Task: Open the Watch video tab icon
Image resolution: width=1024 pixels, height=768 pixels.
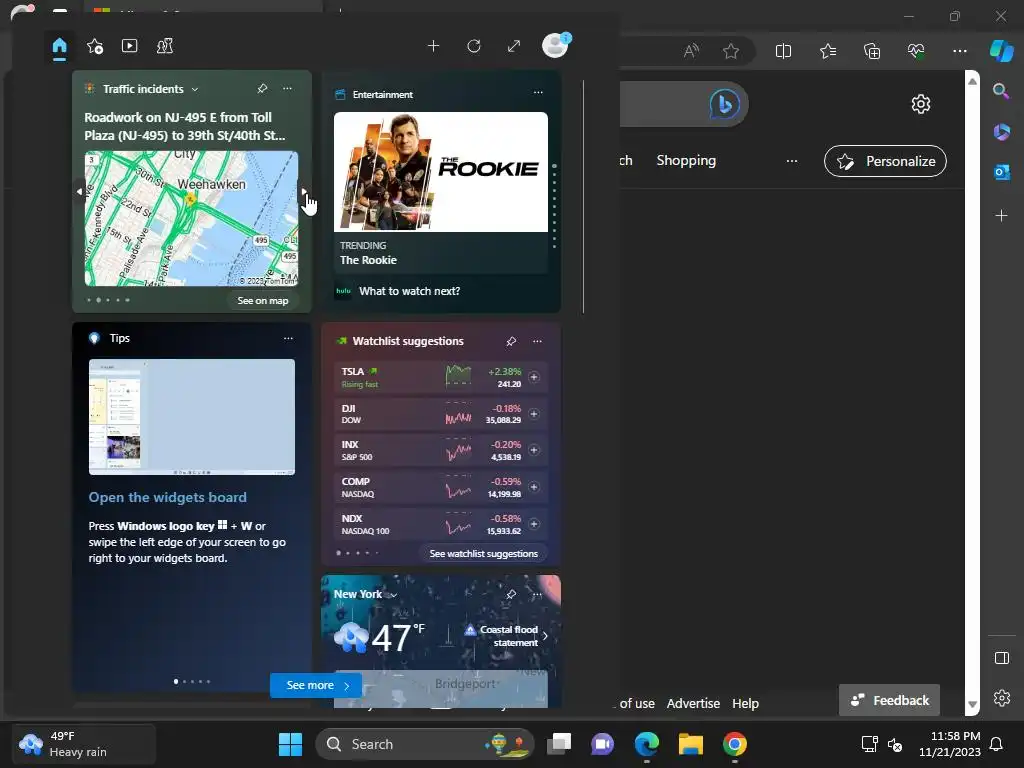Action: click(x=129, y=46)
